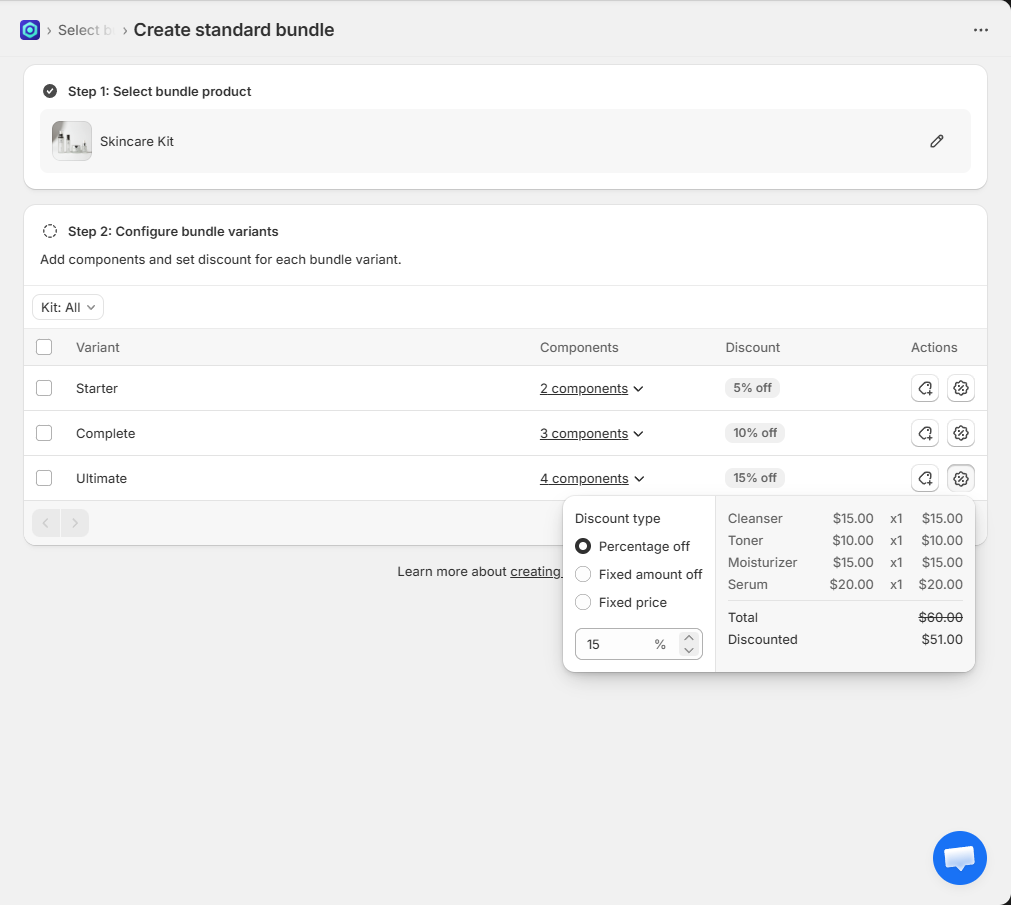Viewport: 1011px width, 905px height.
Task: Open discount settings for Starter variant
Action: pyautogui.click(x=961, y=388)
